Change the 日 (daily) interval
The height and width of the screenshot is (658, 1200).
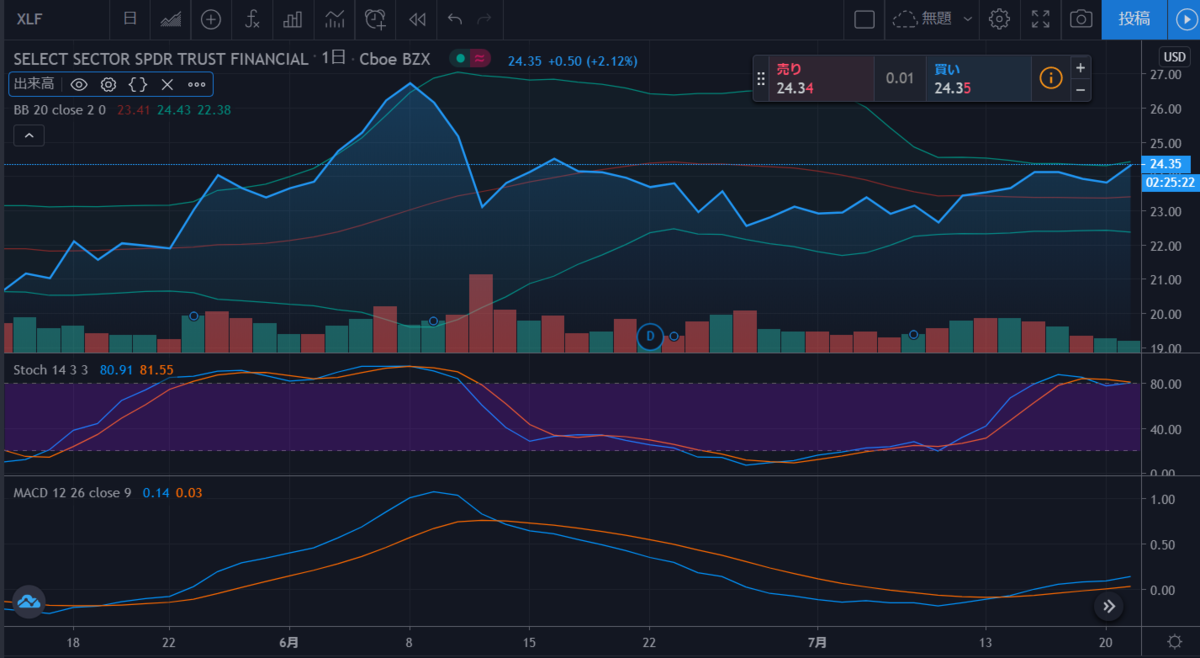point(129,19)
